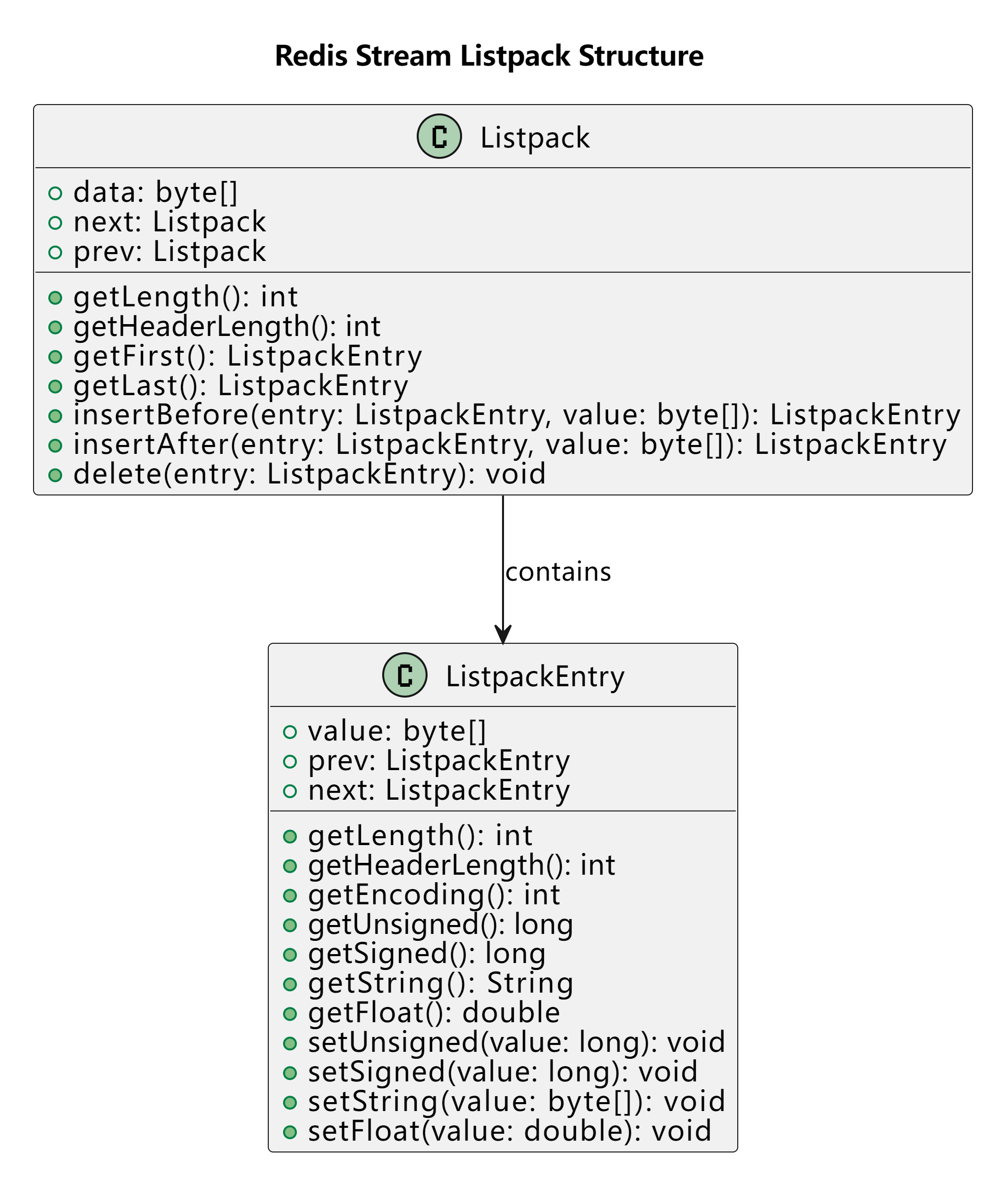This screenshot has height=1186, width=1008.
Task: Select text getUnsigned(): long
Action: [440, 925]
